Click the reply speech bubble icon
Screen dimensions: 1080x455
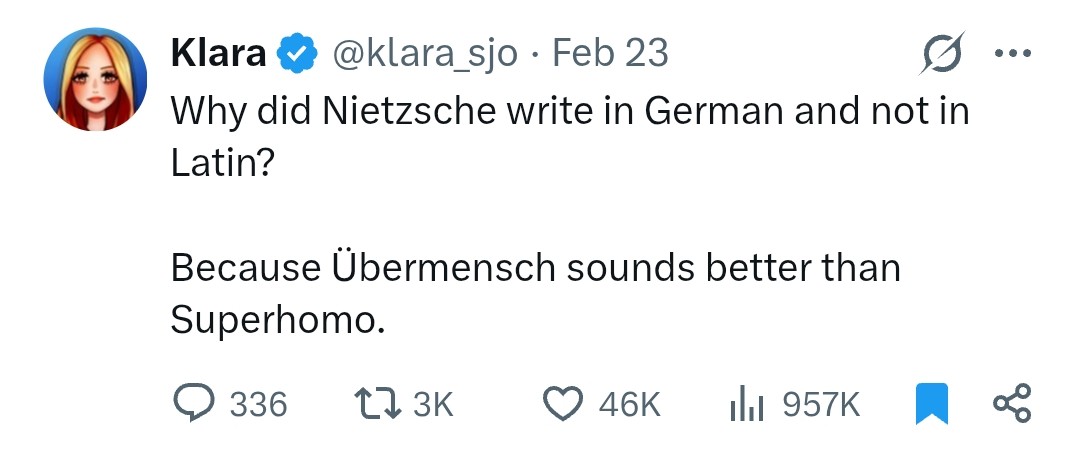coord(194,403)
